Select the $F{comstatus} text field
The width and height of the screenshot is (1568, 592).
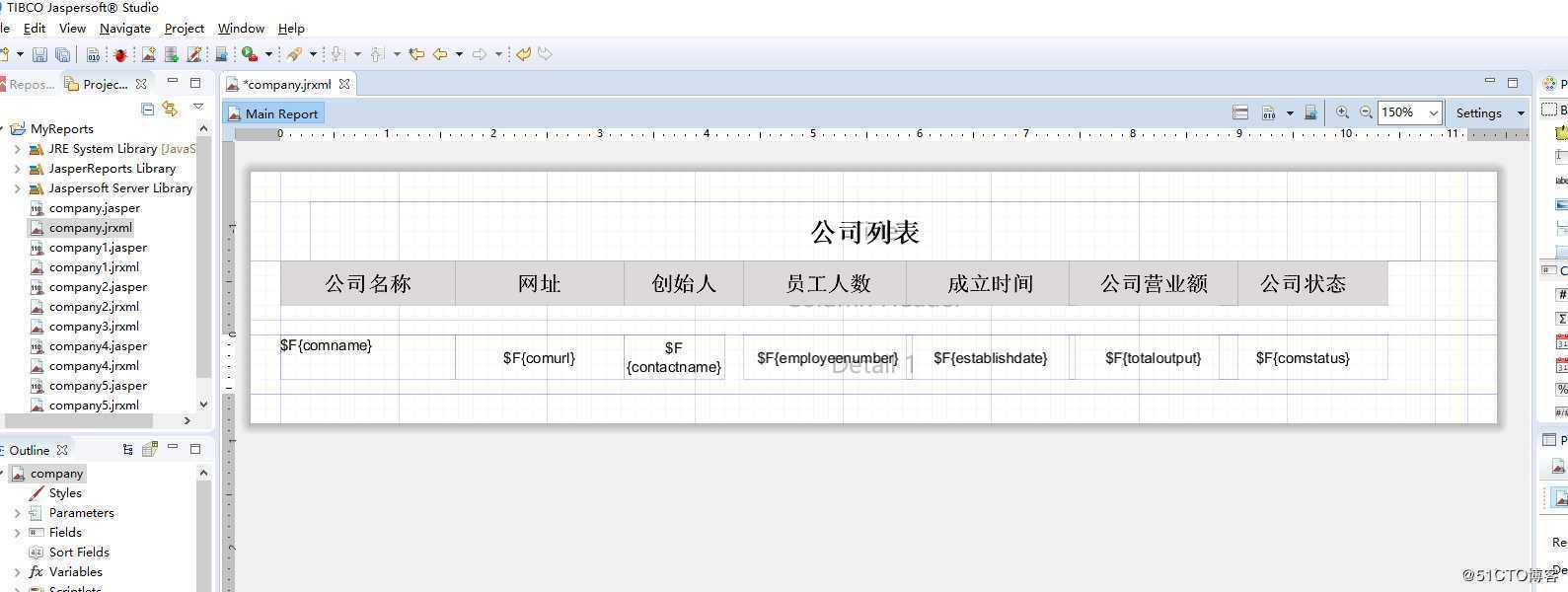point(1303,357)
